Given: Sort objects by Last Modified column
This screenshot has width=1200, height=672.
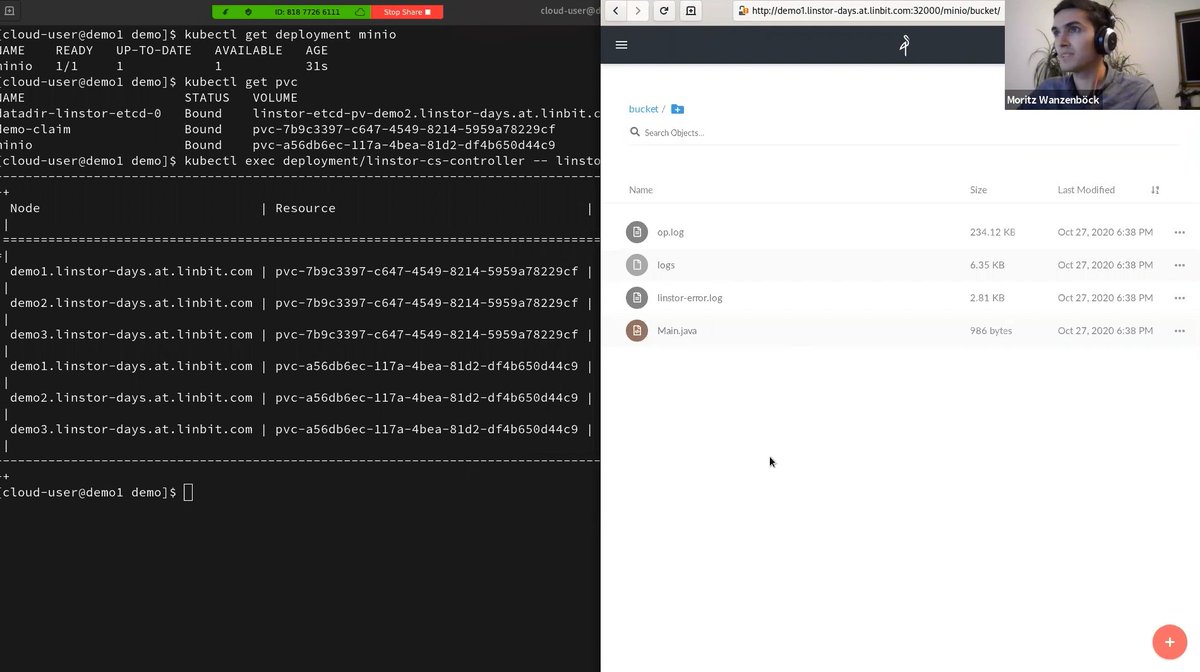Looking at the screenshot, I should pyautogui.click(x=1086, y=190).
